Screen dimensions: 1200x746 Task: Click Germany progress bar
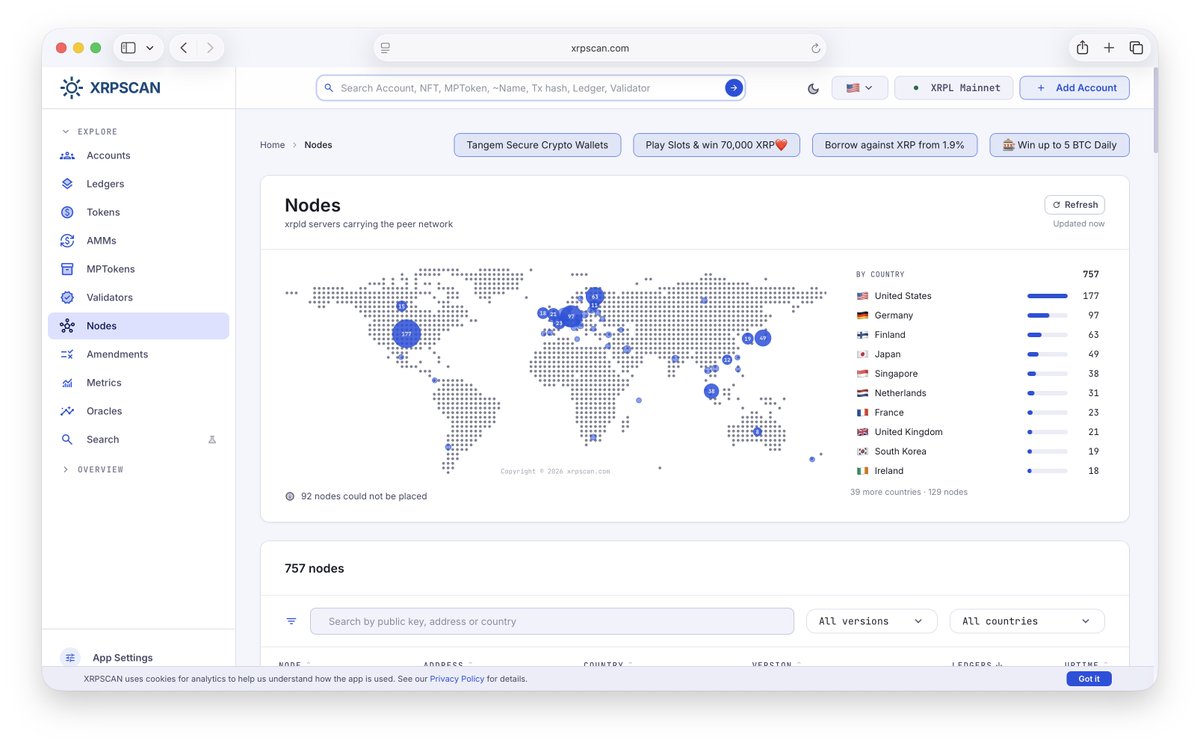point(1047,315)
